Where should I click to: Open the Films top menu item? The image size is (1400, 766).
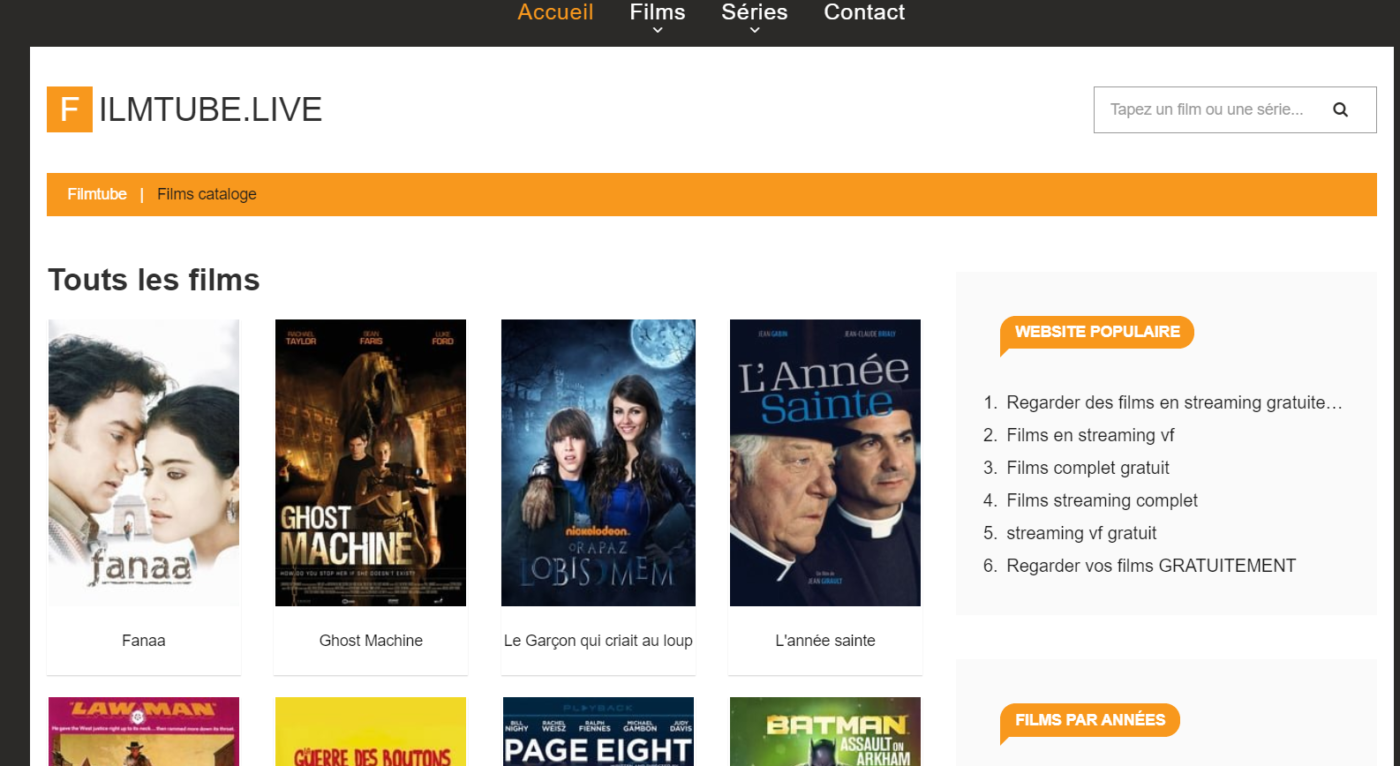coord(657,12)
